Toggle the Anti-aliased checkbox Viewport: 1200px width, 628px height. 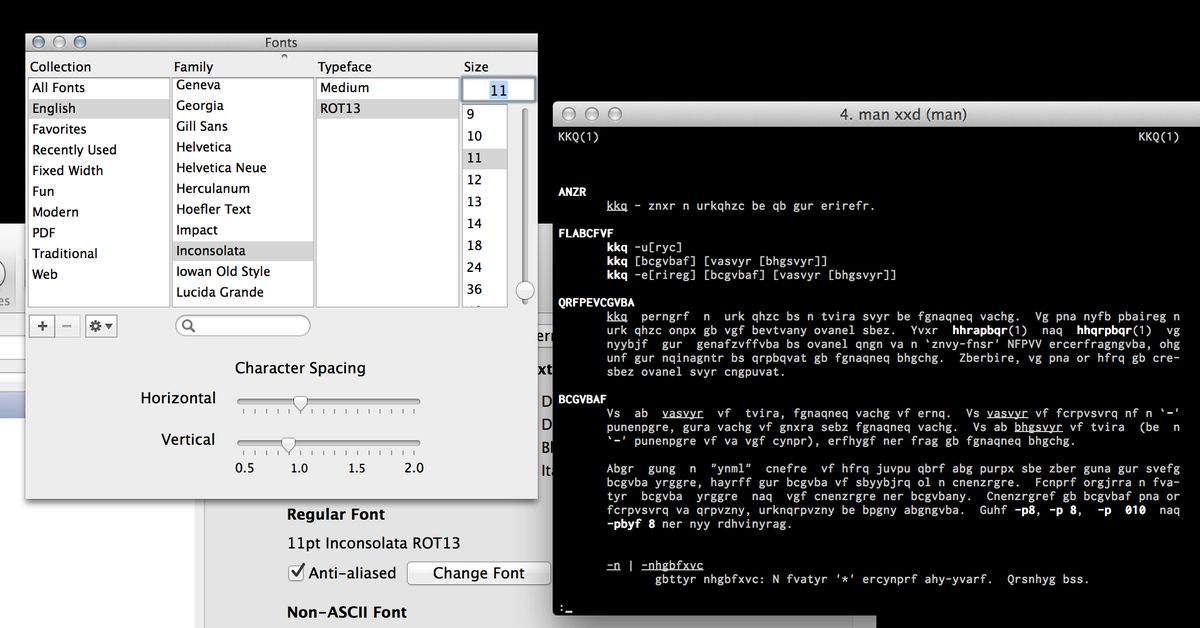click(x=296, y=573)
